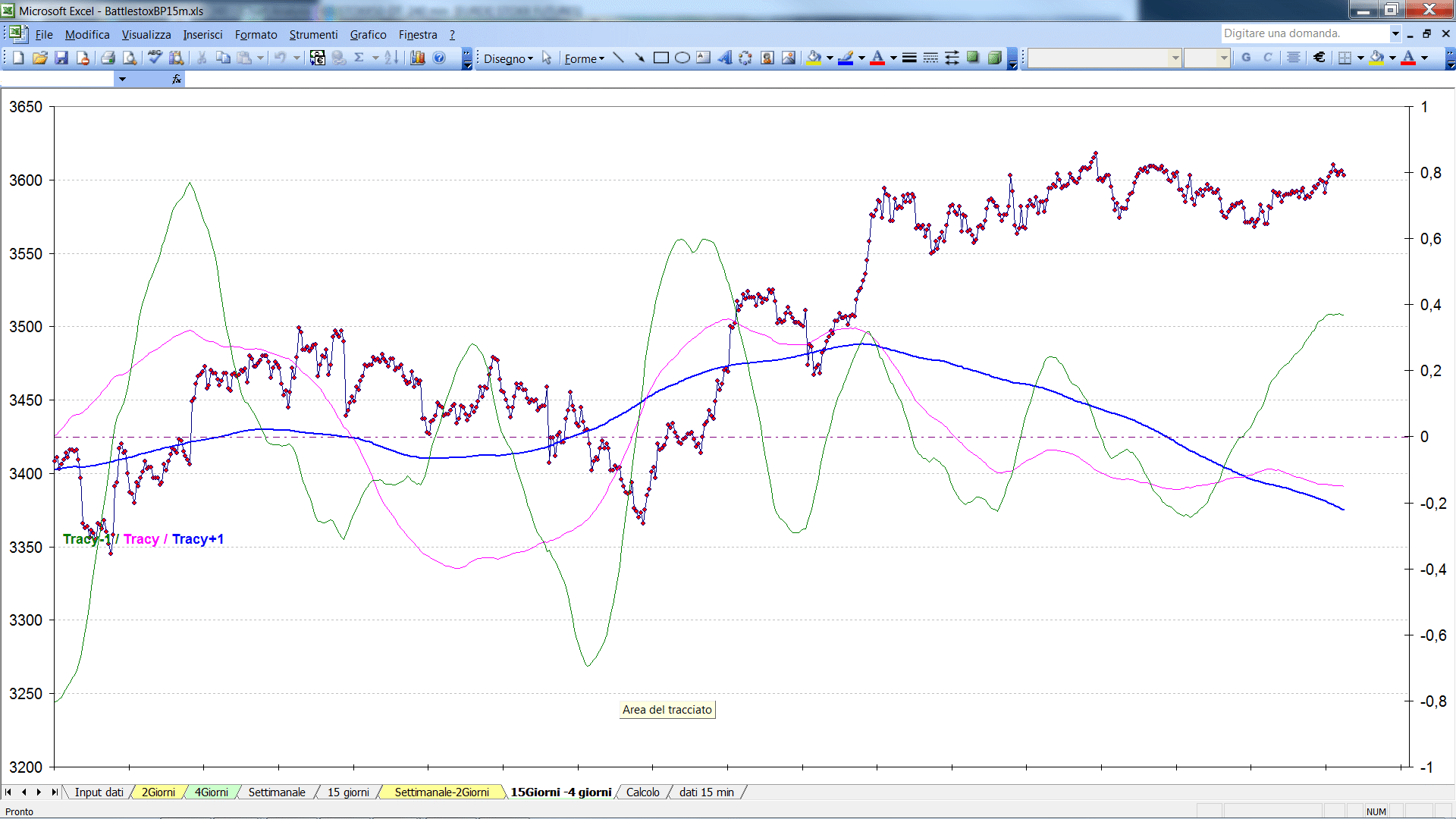Image resolution: width=1456 pixels, height=819 pixels.
Task: Open the Grafico menu
Action: click(x=368, y=34)
